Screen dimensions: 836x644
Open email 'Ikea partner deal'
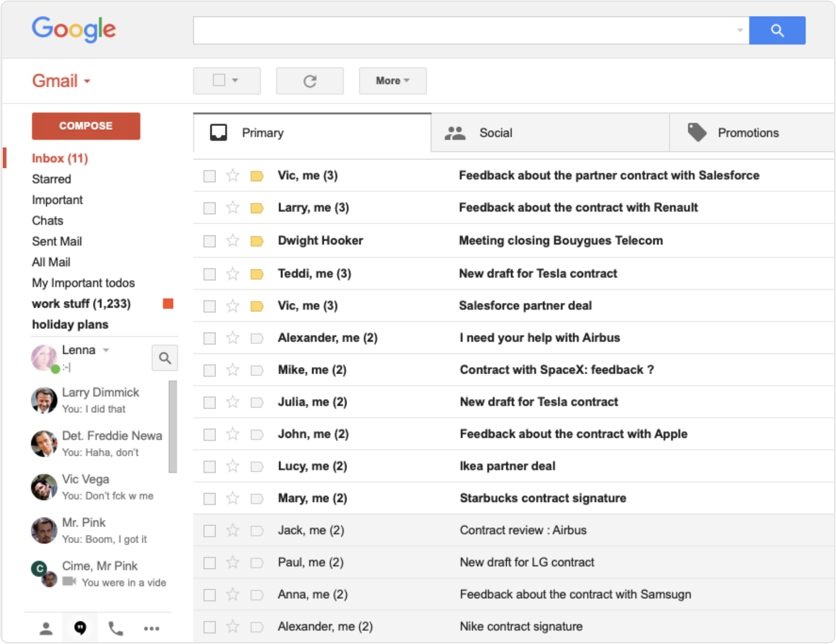(508, 466)
